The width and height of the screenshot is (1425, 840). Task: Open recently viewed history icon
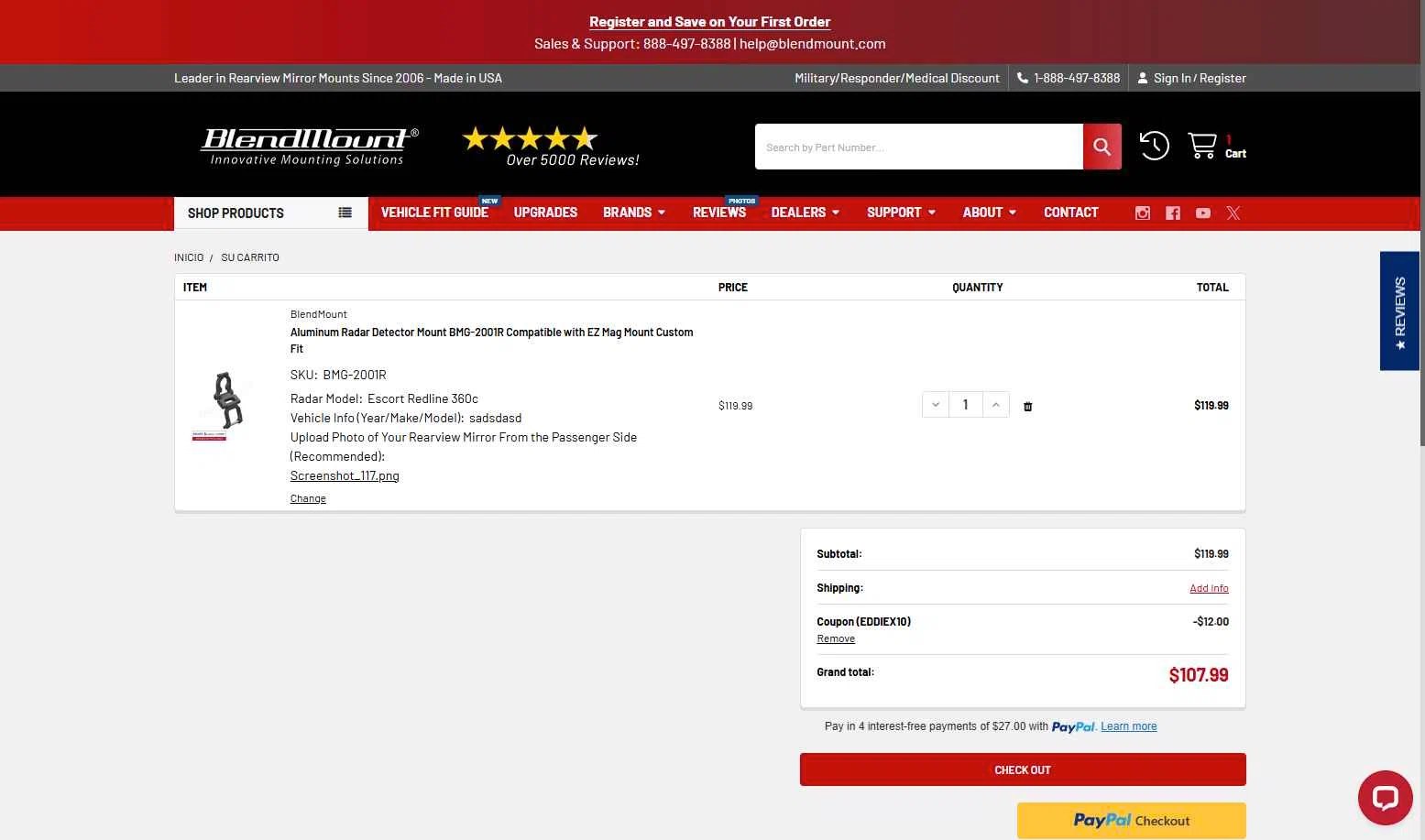click(x=1154, y=146)
